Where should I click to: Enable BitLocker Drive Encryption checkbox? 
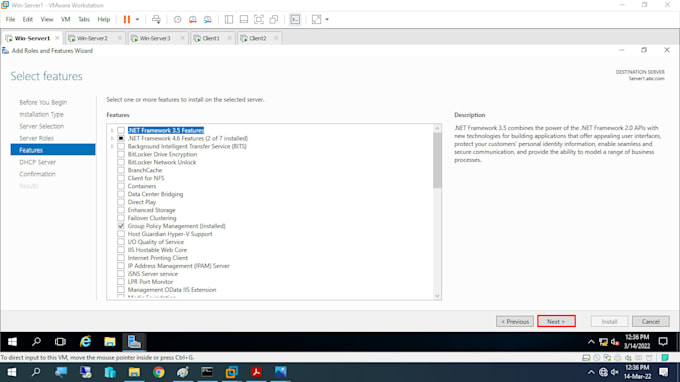(x=121, y=154)
